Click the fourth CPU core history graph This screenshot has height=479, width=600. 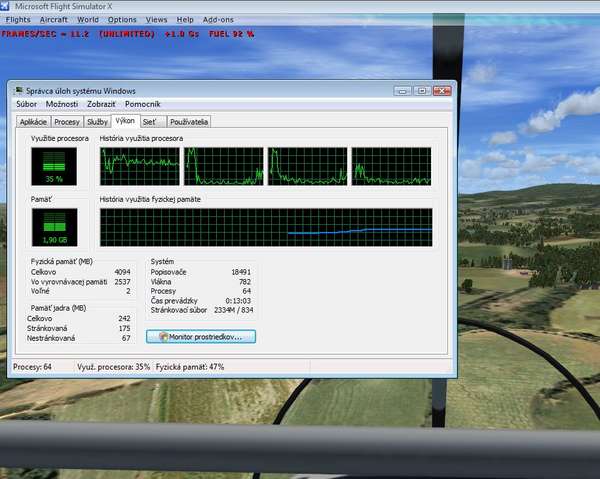(x=391, y=166)
